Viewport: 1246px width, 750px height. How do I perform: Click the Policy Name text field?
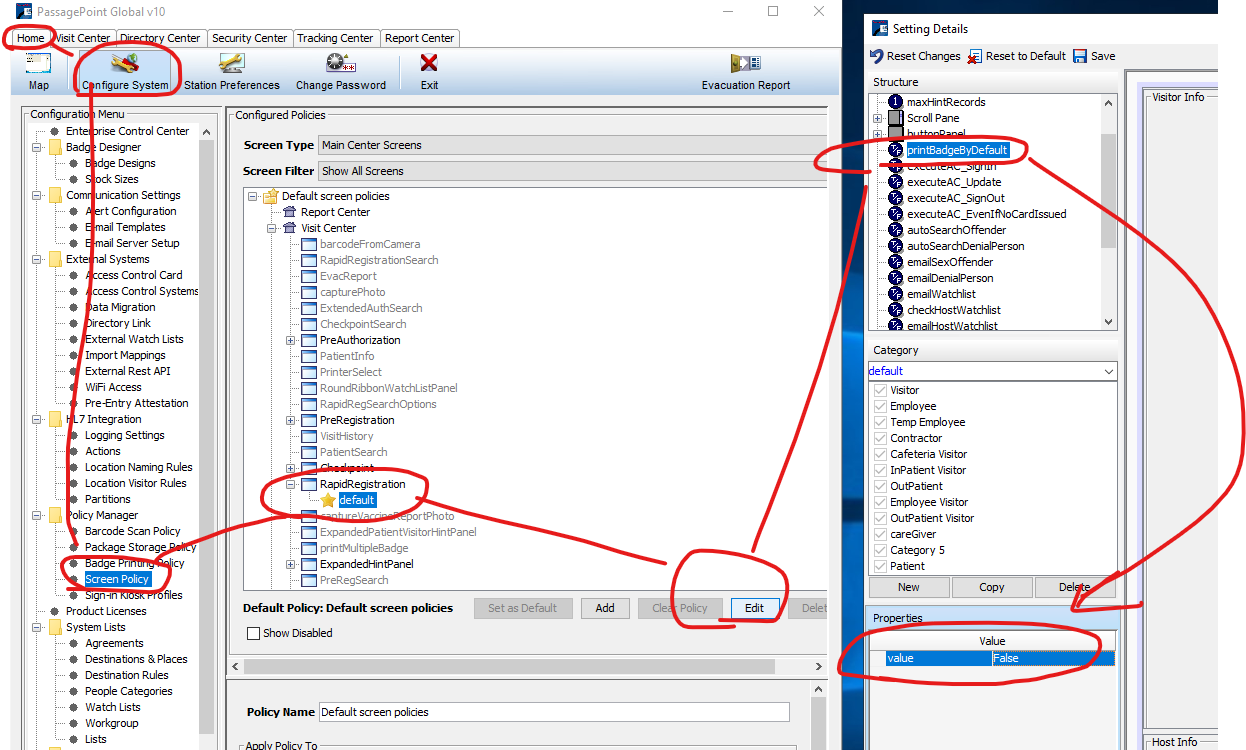tap(554, 712)
